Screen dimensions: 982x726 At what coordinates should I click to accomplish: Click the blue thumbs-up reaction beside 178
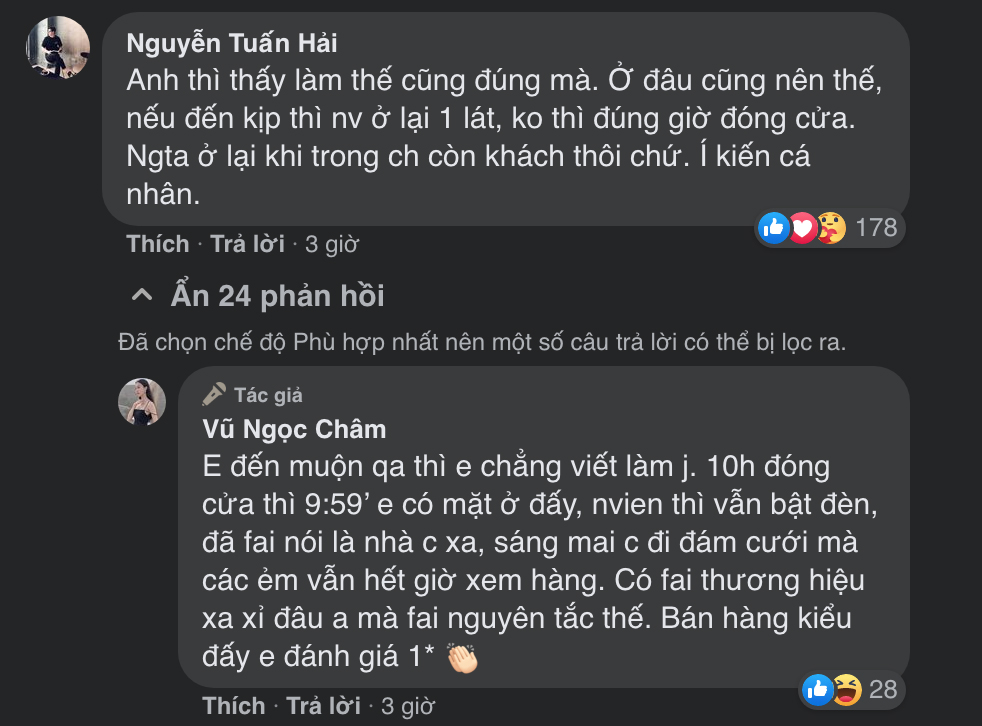[774, 228]
